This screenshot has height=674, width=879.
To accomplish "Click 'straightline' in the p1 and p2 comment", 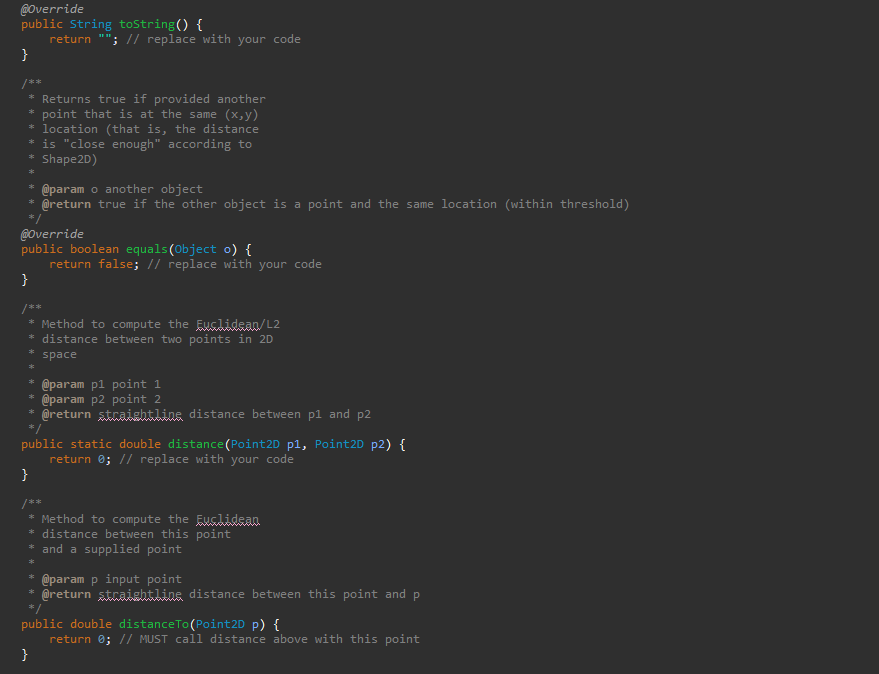I will click(x=140, y=414).
